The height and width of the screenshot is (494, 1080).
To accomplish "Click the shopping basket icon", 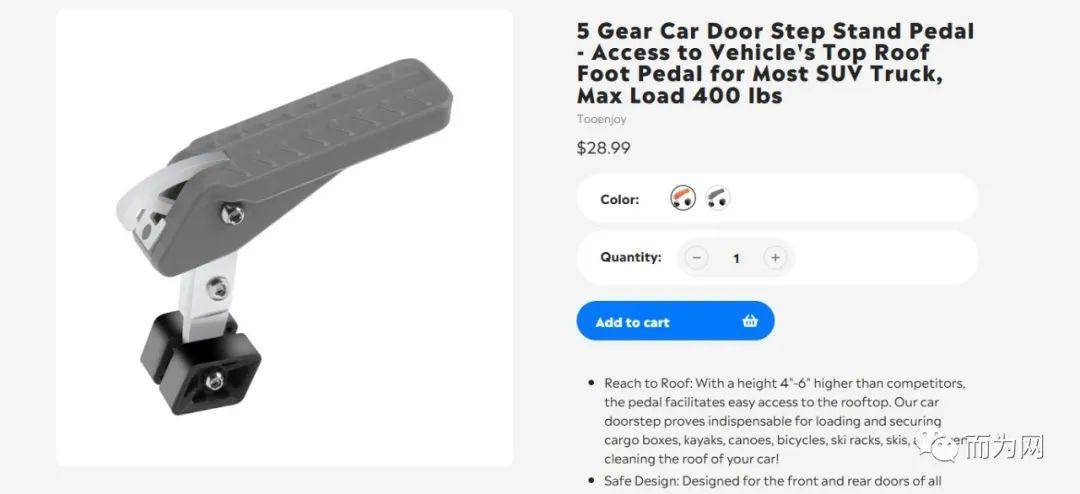I will point(750,321).
